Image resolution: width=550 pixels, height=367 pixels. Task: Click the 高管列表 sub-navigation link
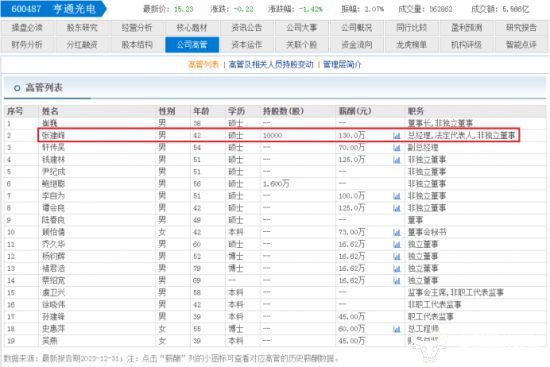[x=203, y=65]
